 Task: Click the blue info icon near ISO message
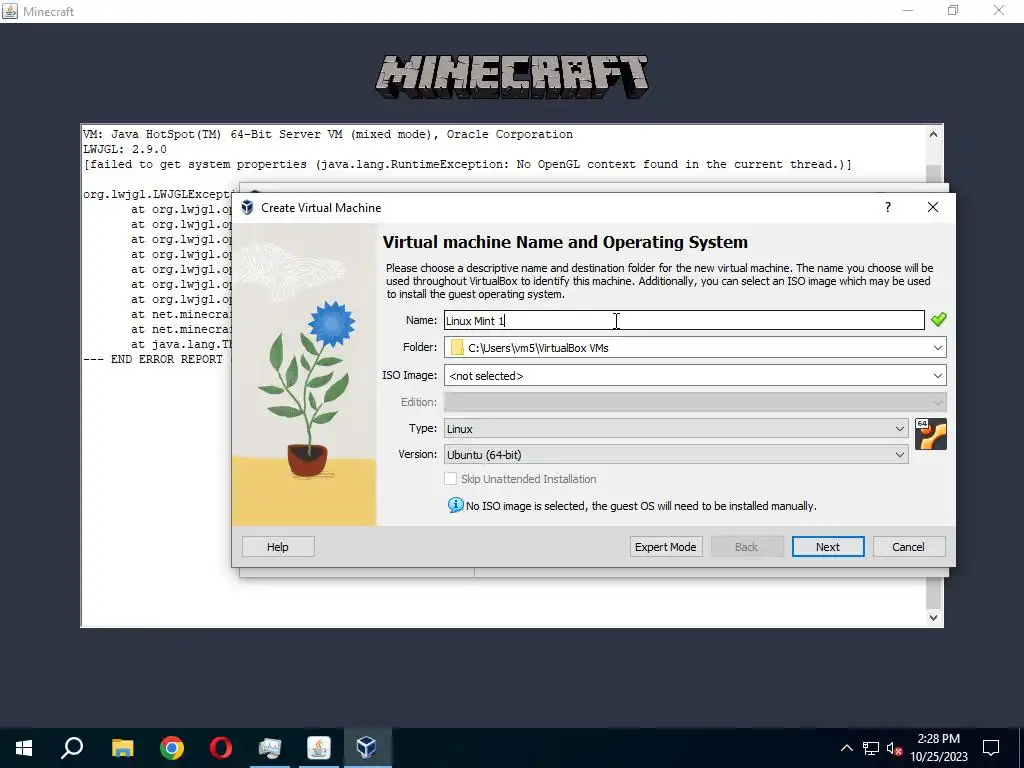click(455, 505)
